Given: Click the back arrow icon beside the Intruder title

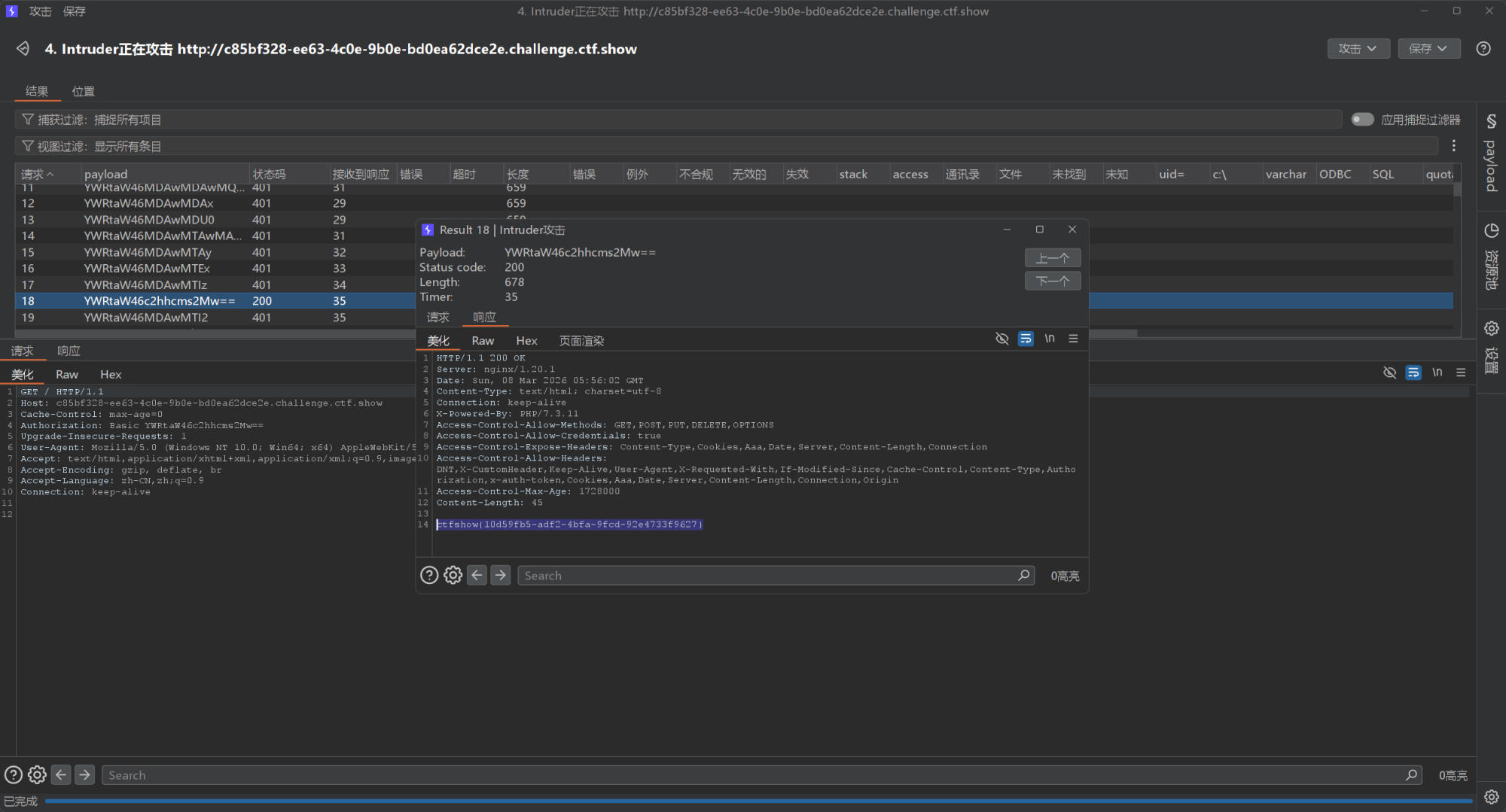Looking at the screenshot, I should pyautogui.click(x=23, y=49).
